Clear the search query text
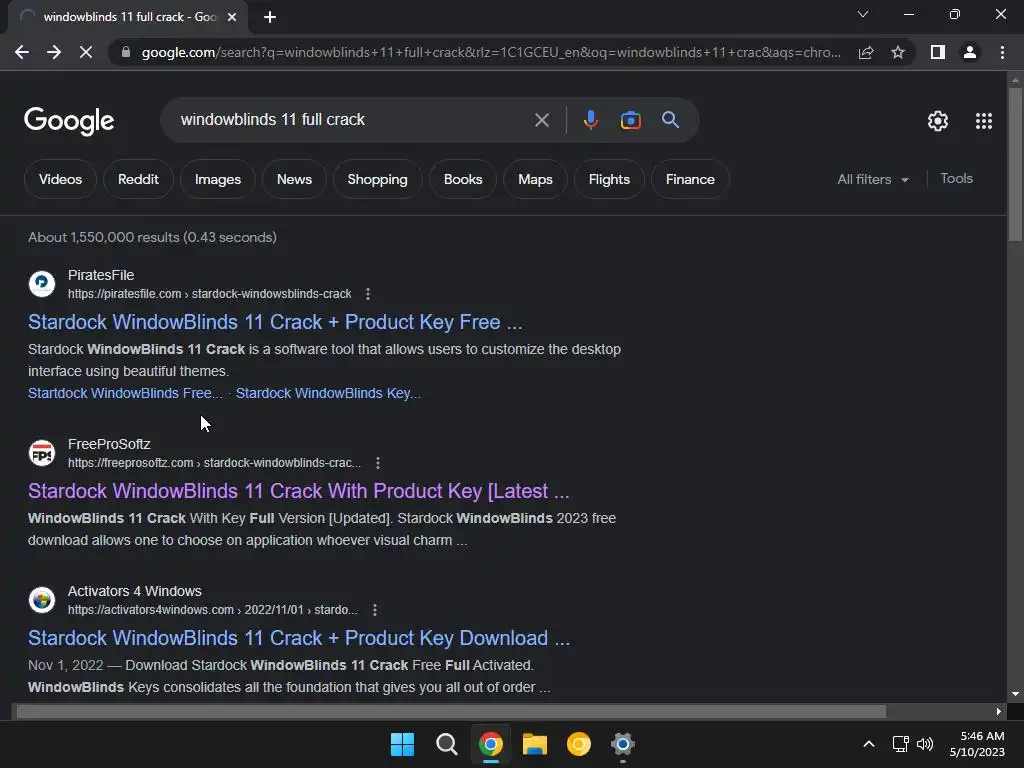The image size is (1024, 768). click(541, 120)
